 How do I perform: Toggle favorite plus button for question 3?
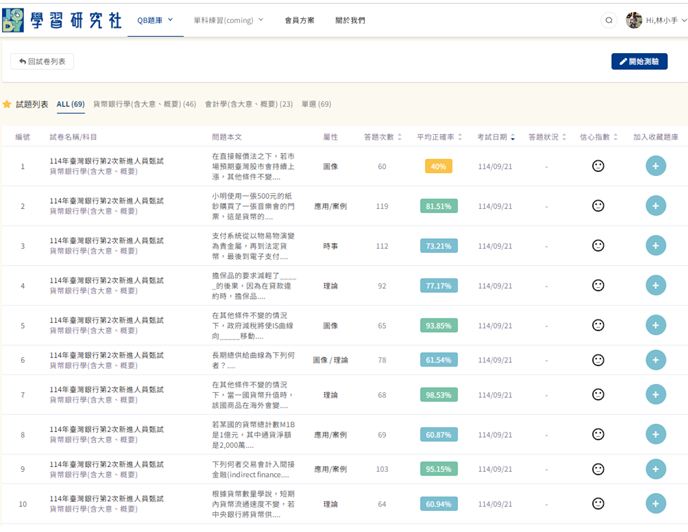[x=655, y=245]
